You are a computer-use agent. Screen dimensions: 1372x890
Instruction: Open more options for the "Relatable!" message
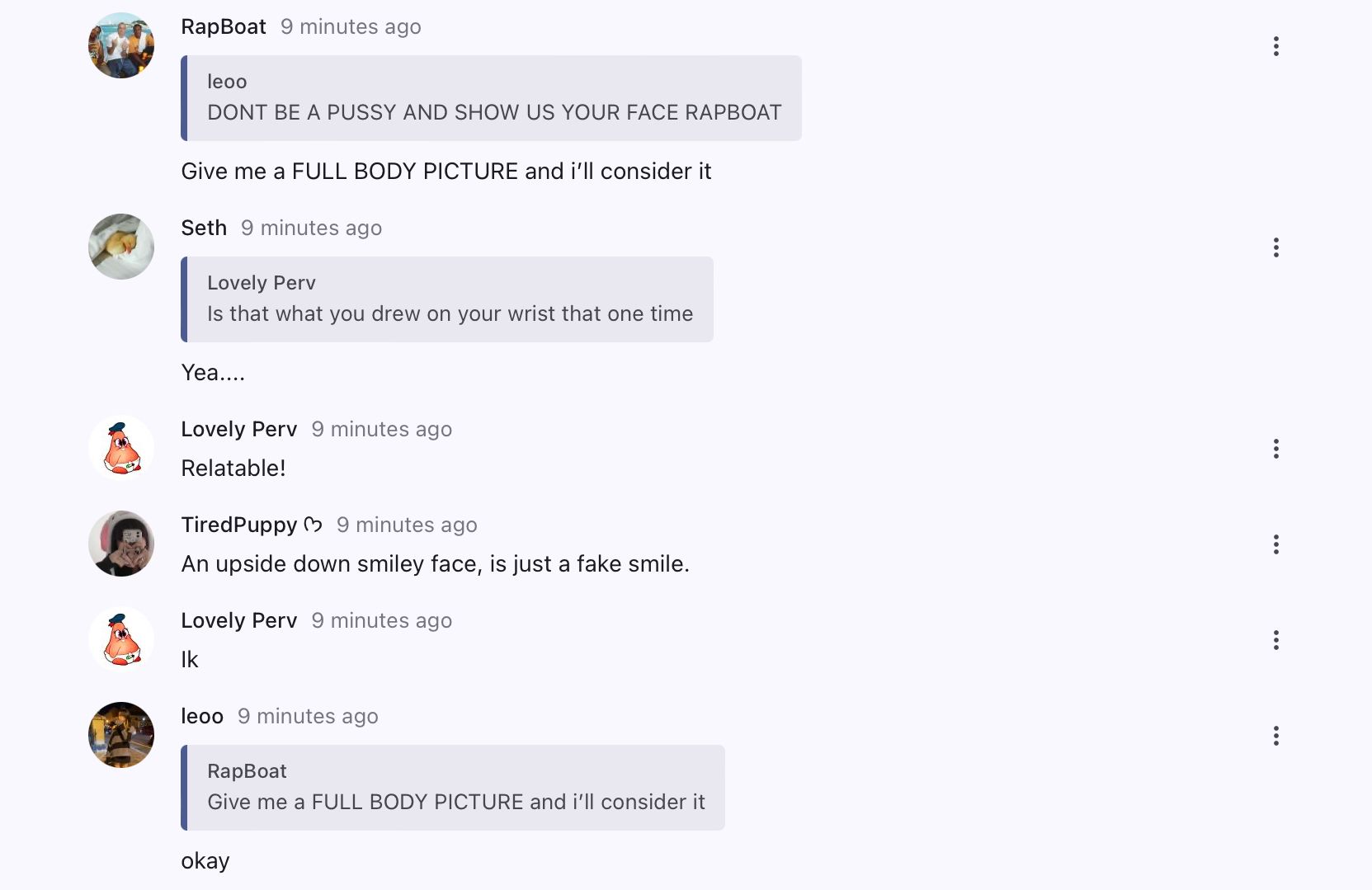[1275, 449]
